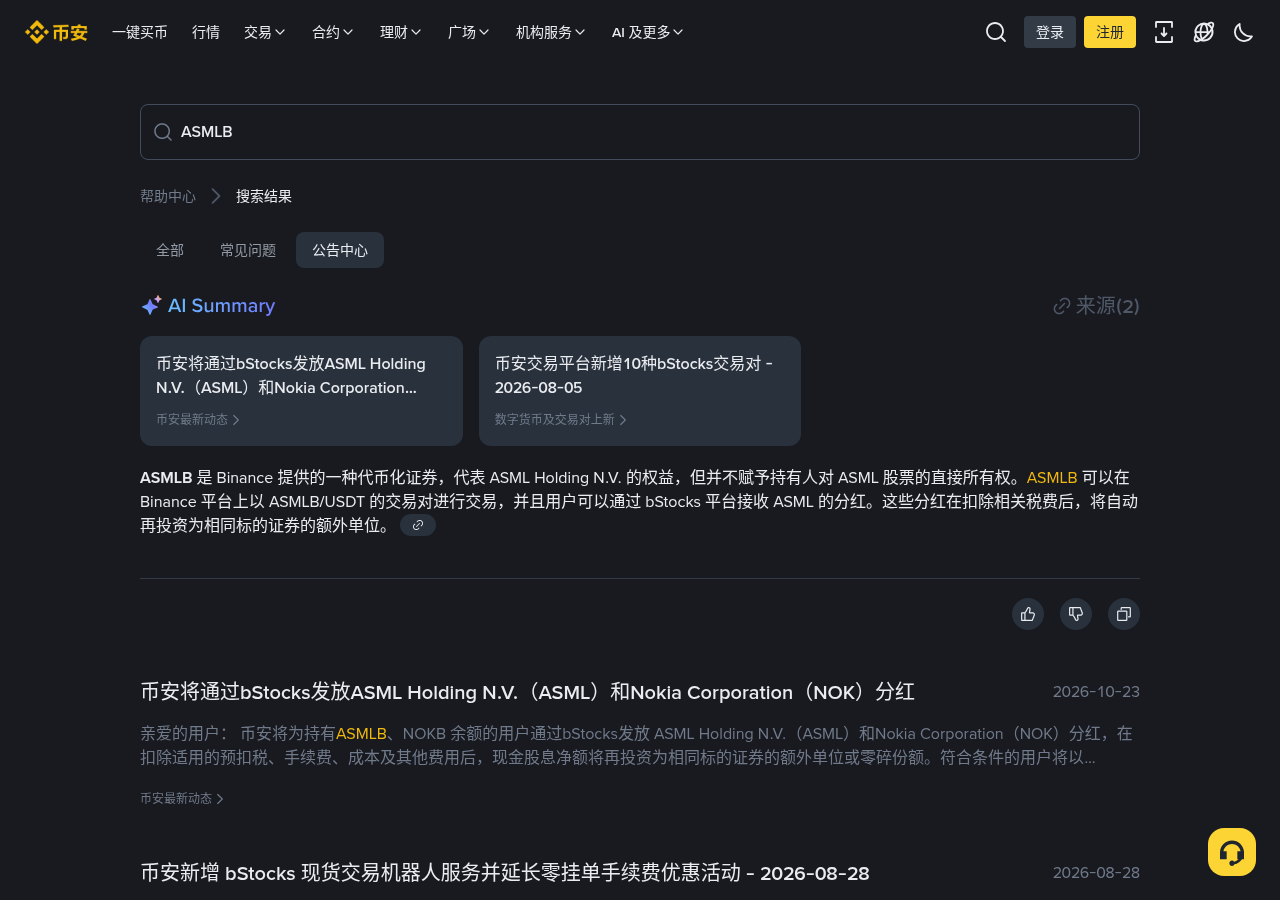
Task: Click the first result's description snippet
Action: pyautogui.click(x=637, y=746)
